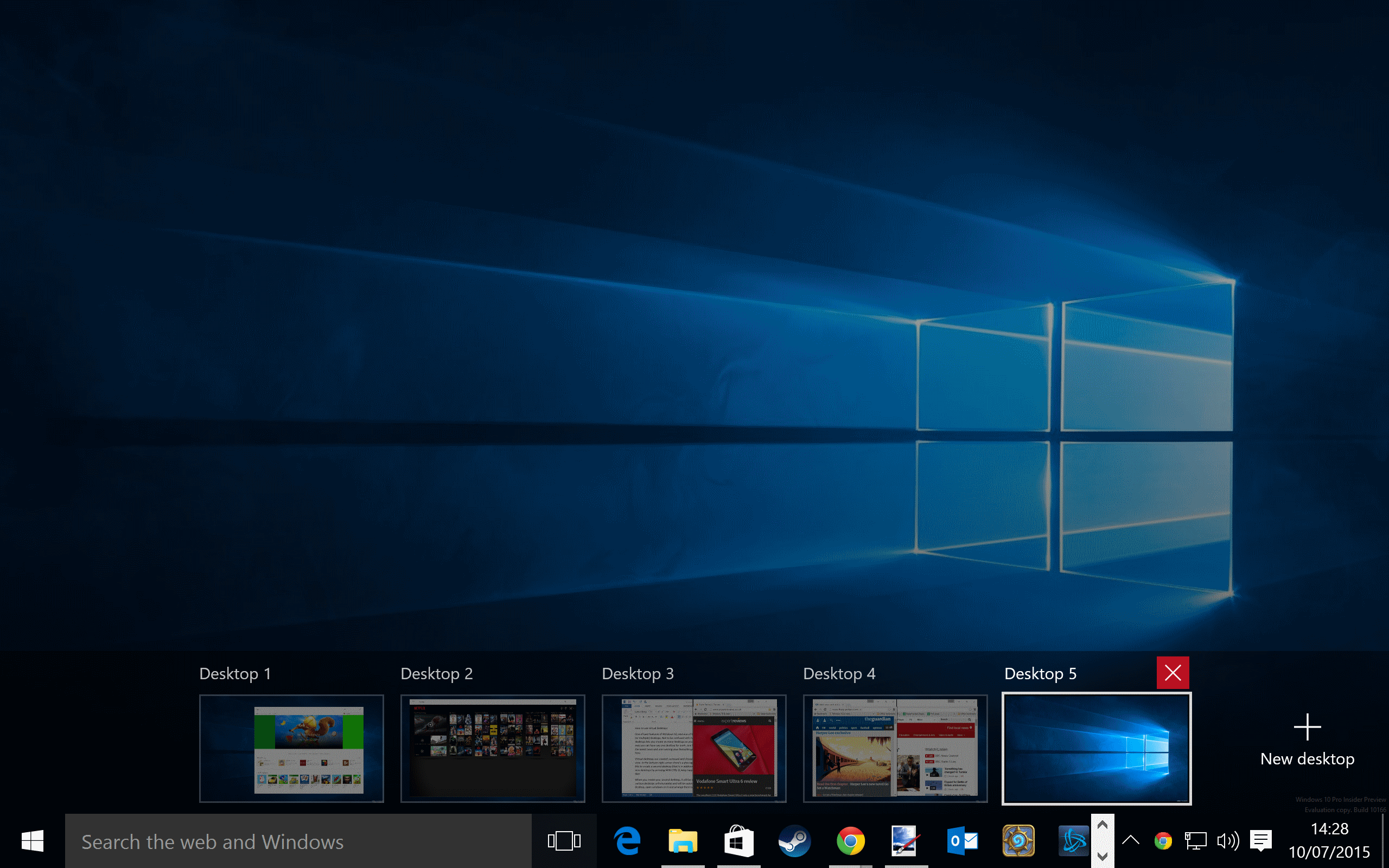Launch Outlook from the taskbar
The width and height of the screenshot is (1389, 868).
pos(962,841)
